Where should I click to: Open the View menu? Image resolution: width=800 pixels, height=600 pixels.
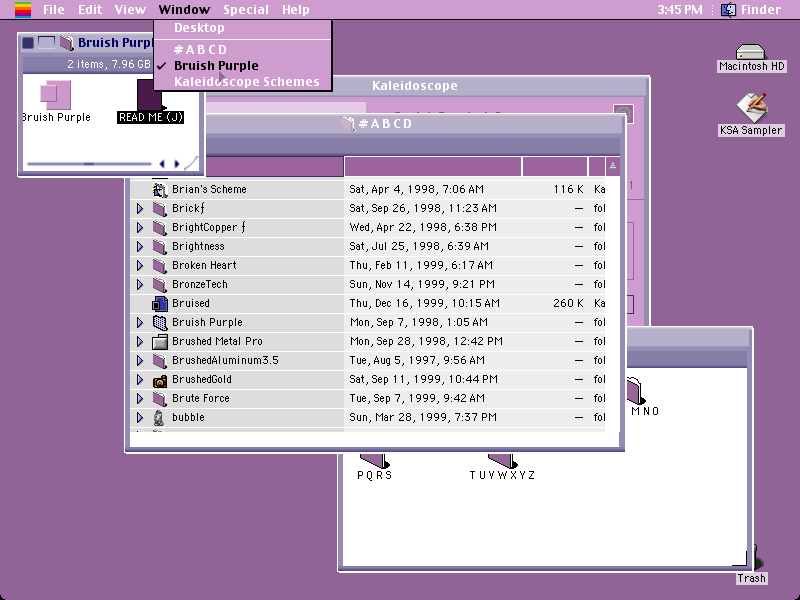[x=130, y=10]
